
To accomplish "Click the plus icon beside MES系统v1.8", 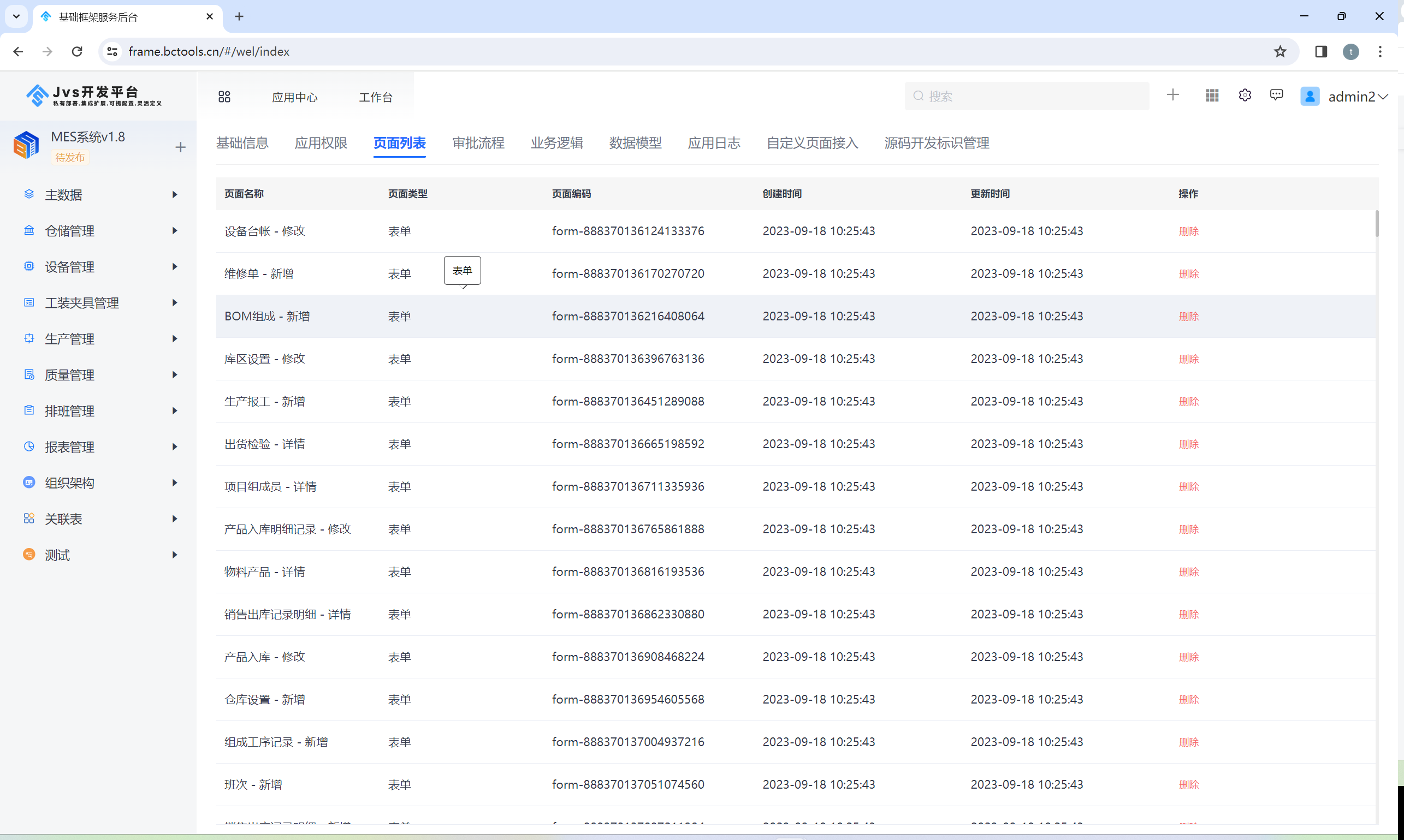I will coord(181,148).
